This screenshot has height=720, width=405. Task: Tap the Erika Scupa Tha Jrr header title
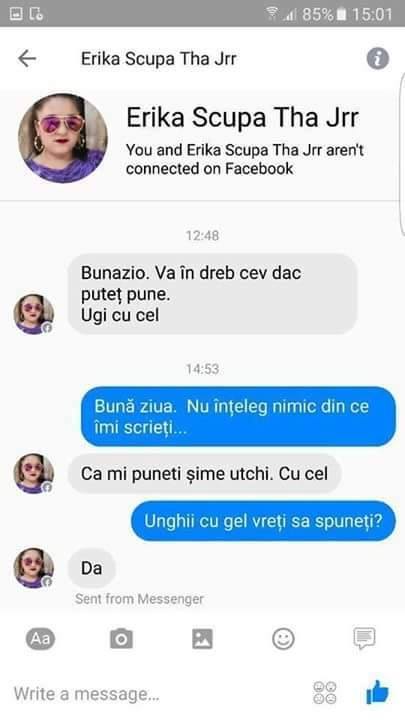(159, 59)
